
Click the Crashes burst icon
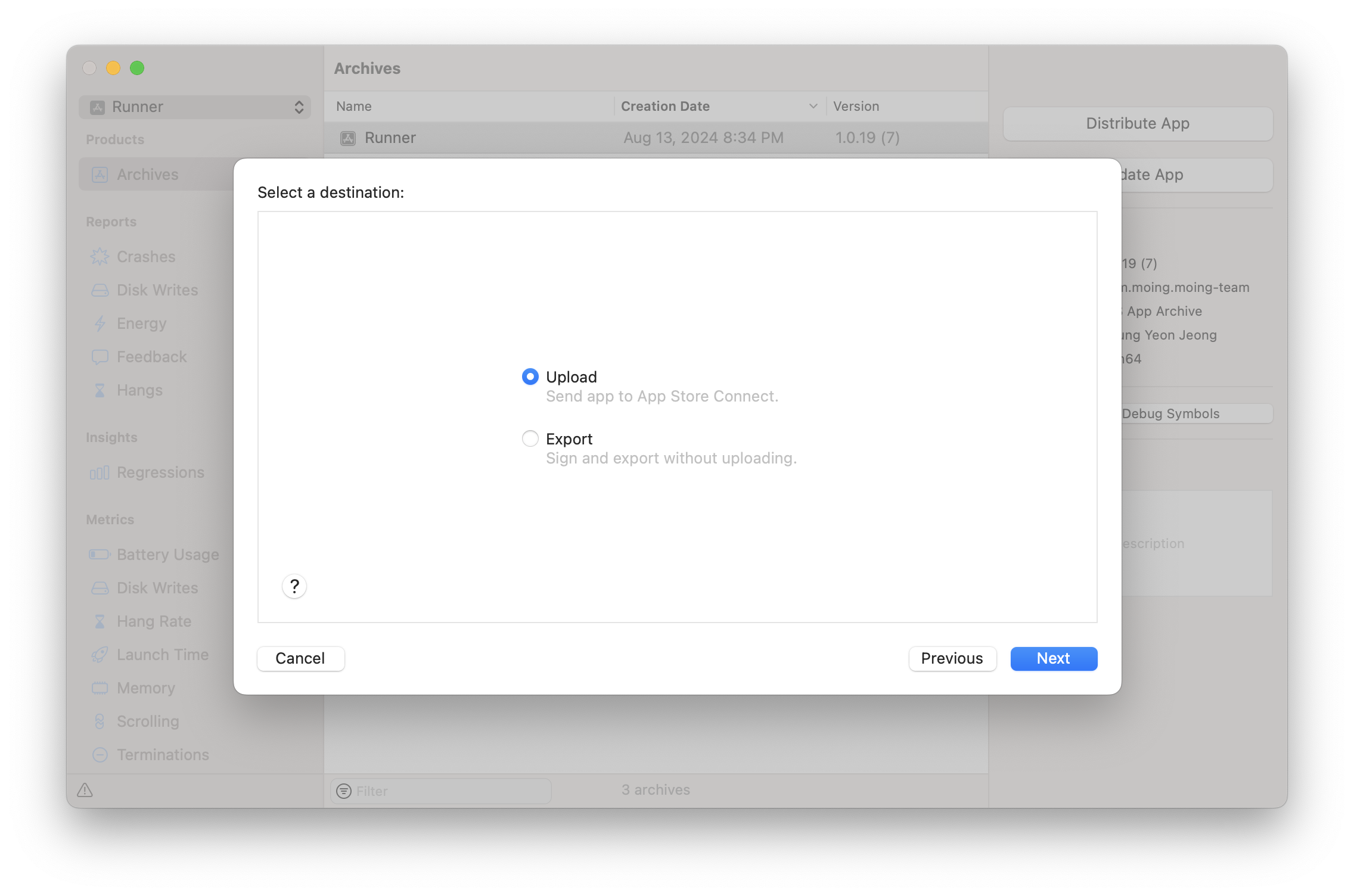coord(100,257)
